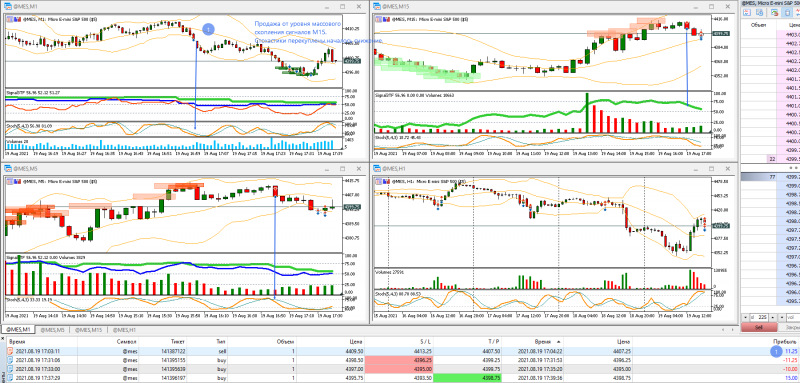Click the @MES,M15 chart window icon

(377, 6)
